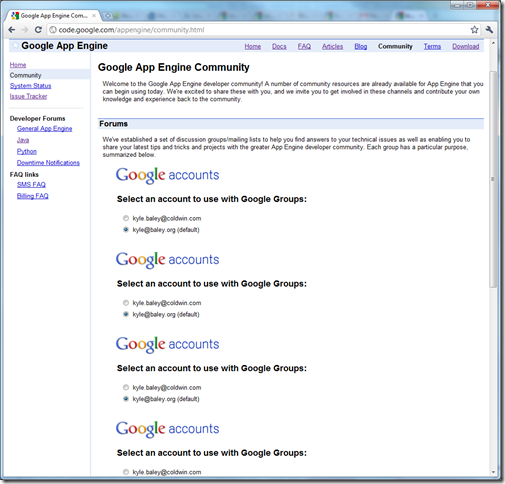
Task: Reload the page with refresh icon
Action: (x=38, y=30)
